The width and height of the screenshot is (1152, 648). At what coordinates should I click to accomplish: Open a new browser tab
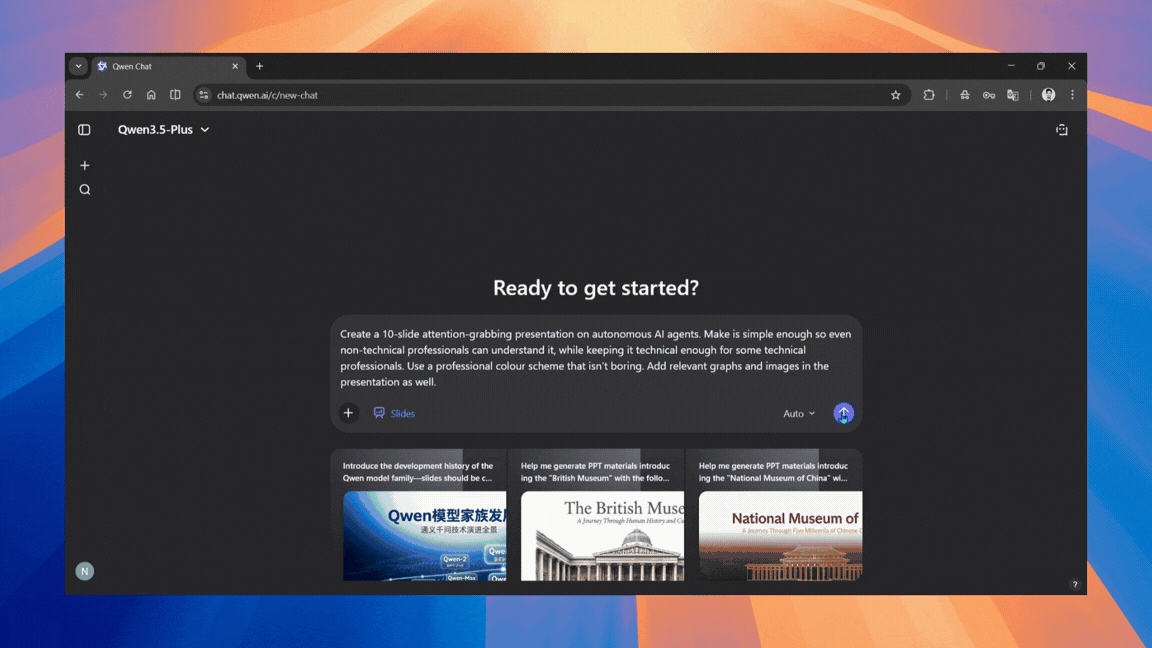[x=259, y=66]
